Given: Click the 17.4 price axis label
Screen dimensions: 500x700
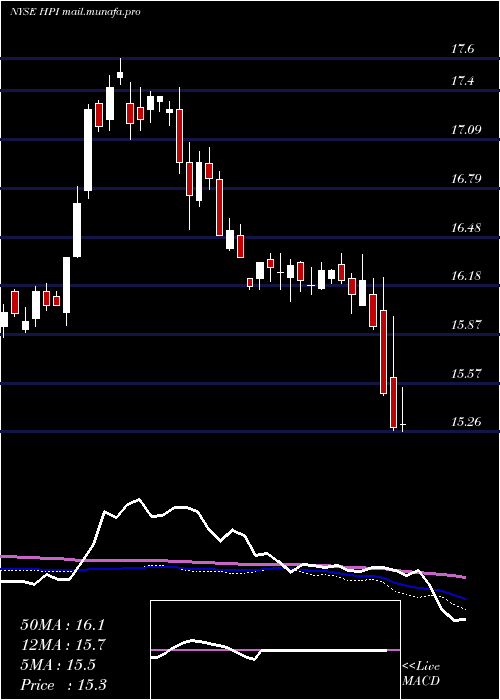Looking at the screenshot, I should click(463, 81).
